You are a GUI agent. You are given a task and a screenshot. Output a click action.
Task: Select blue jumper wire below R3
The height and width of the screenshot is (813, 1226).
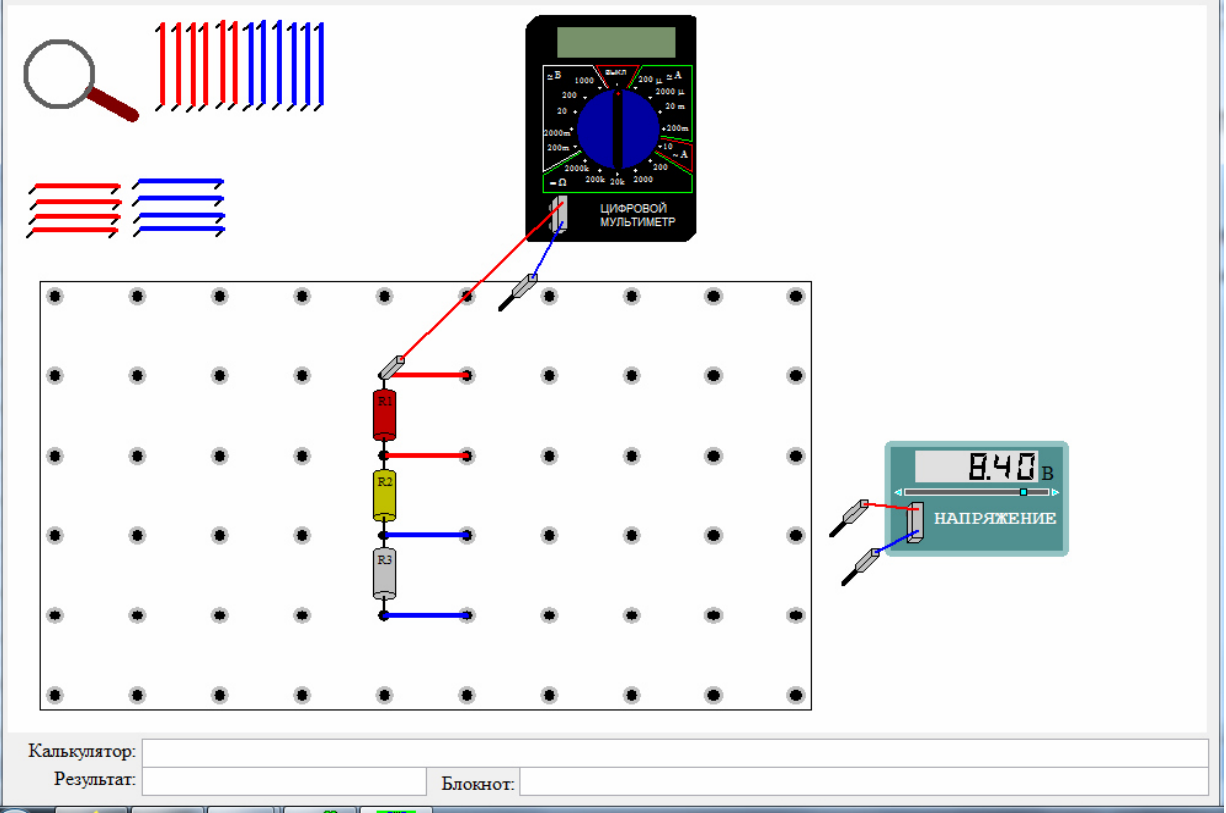click(x=426, y=615)
